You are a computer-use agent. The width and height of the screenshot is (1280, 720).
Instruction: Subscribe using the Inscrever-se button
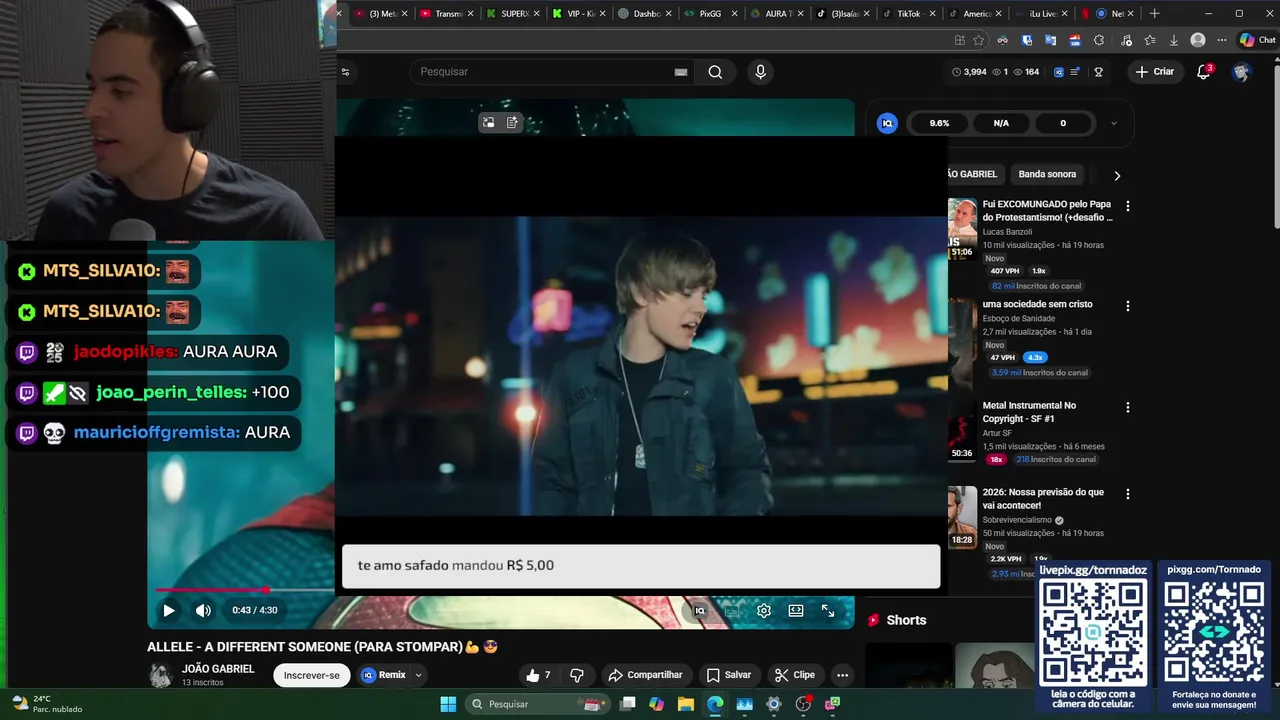coord(312,675)
